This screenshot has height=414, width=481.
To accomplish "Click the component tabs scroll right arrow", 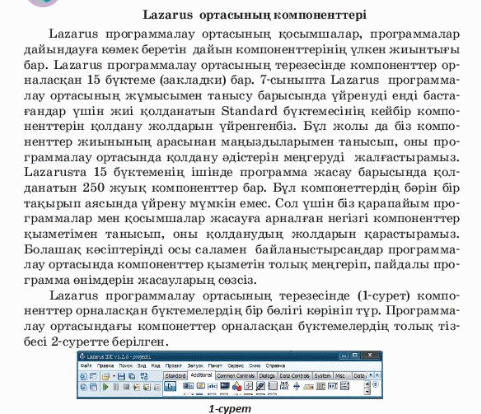I will [378, 375].
